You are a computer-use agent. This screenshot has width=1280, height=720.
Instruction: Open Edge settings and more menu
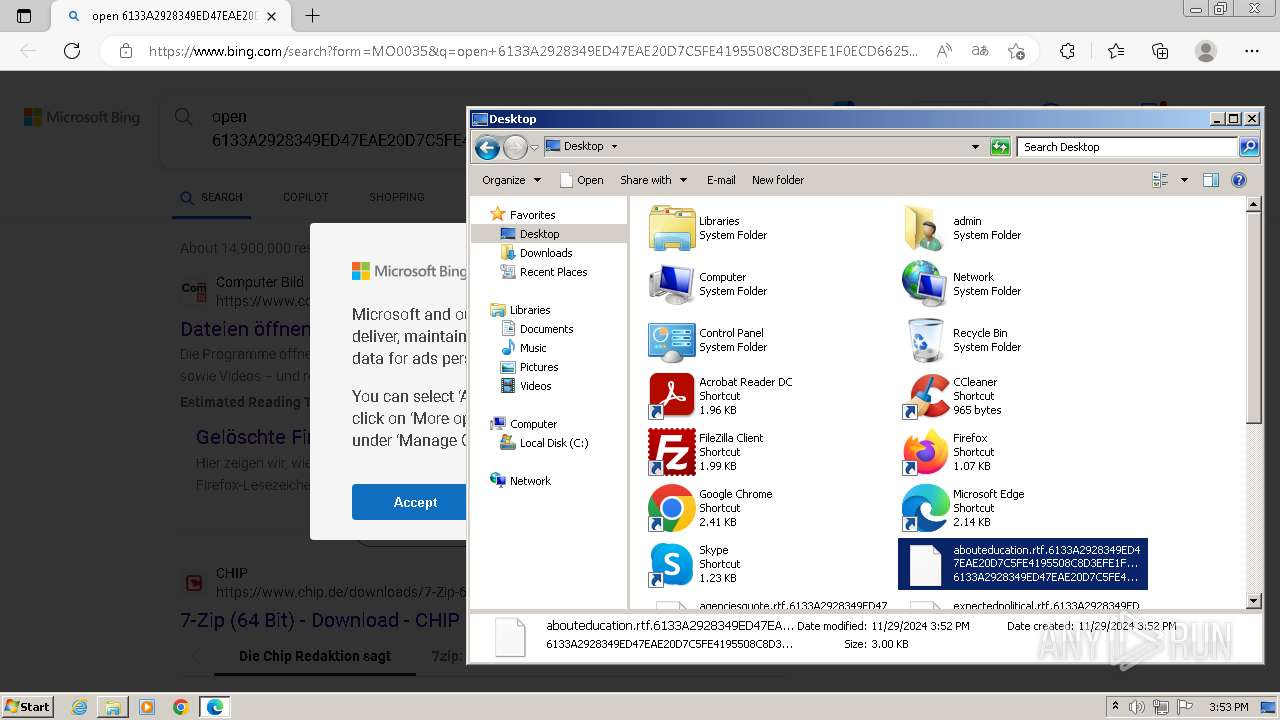(x=1252, y=51)
